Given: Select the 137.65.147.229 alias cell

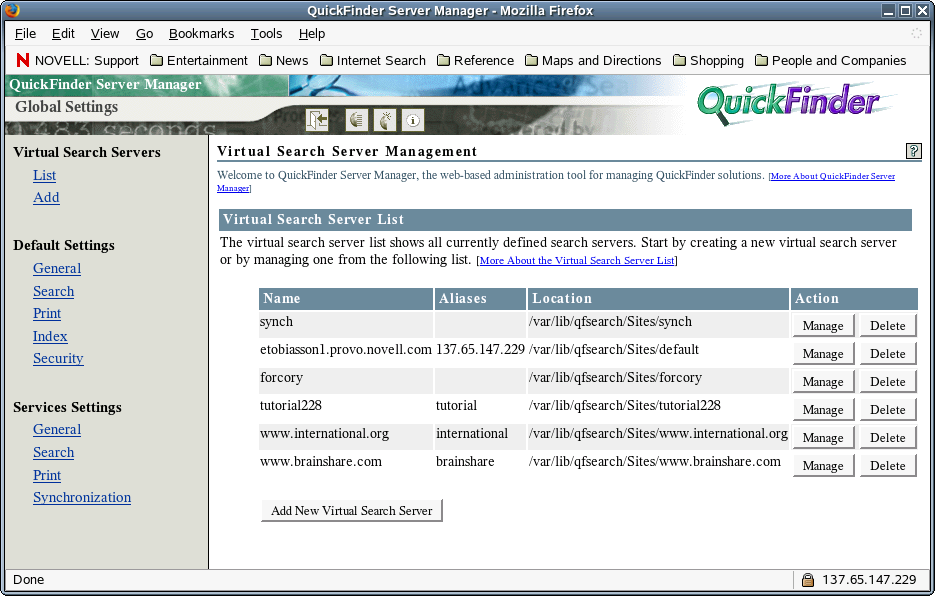Looking at the screenshot, I should point(480,349).
